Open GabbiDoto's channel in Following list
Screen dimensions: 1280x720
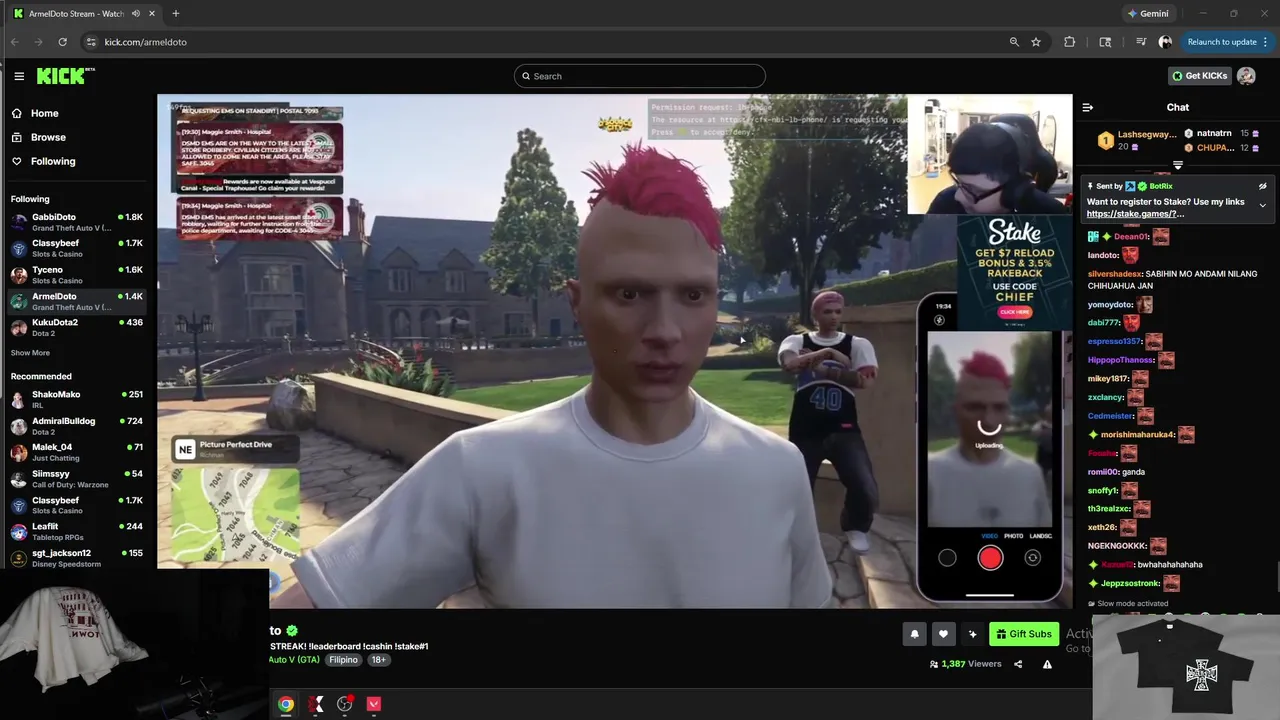click(77, 222)
